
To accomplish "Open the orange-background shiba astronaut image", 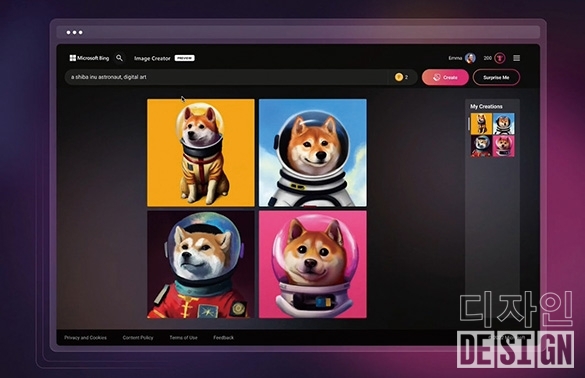I will click(201, 153).
